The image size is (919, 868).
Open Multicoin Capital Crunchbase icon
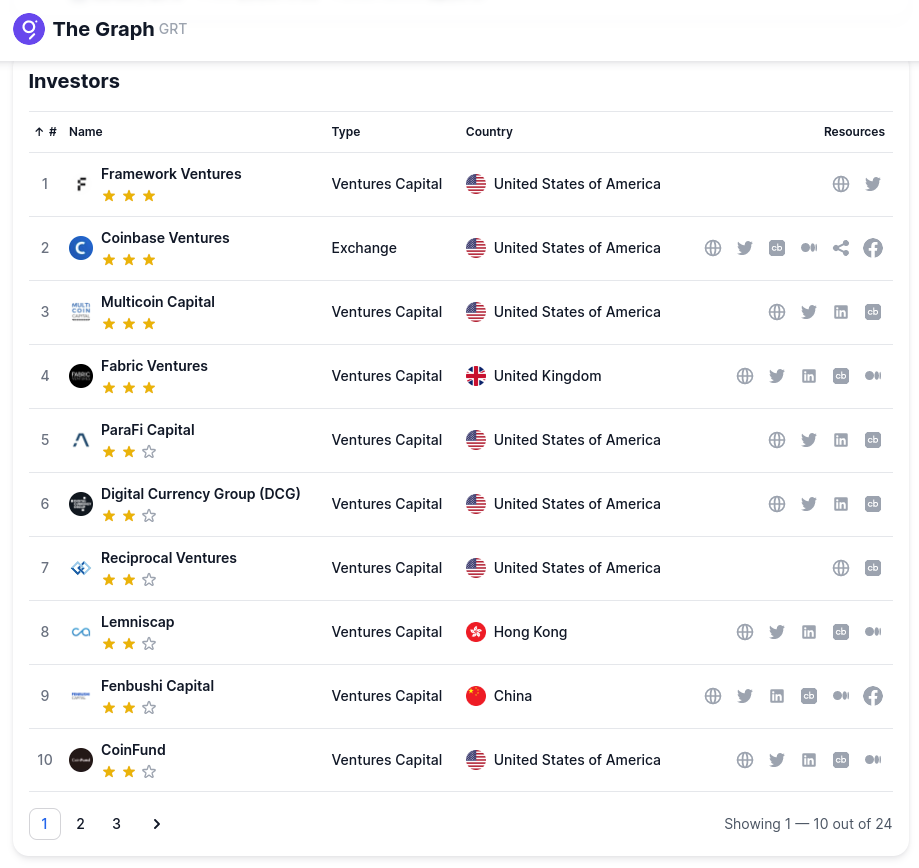click(873, 312)
